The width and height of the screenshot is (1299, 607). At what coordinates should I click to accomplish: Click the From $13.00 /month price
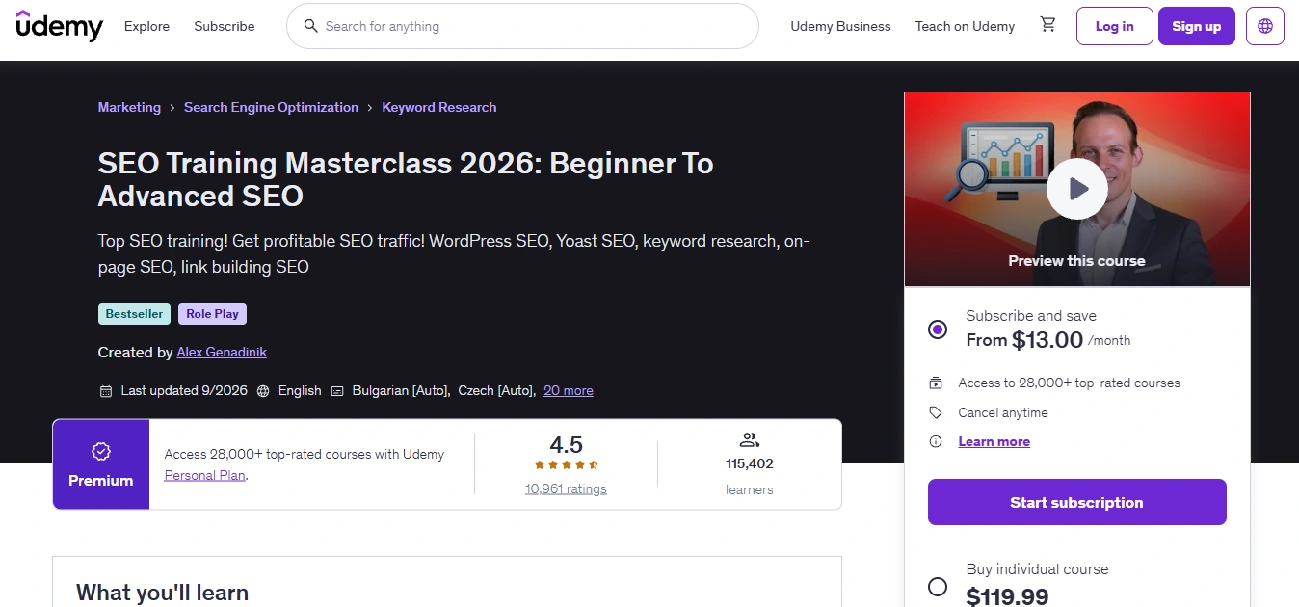(1048, 340)
